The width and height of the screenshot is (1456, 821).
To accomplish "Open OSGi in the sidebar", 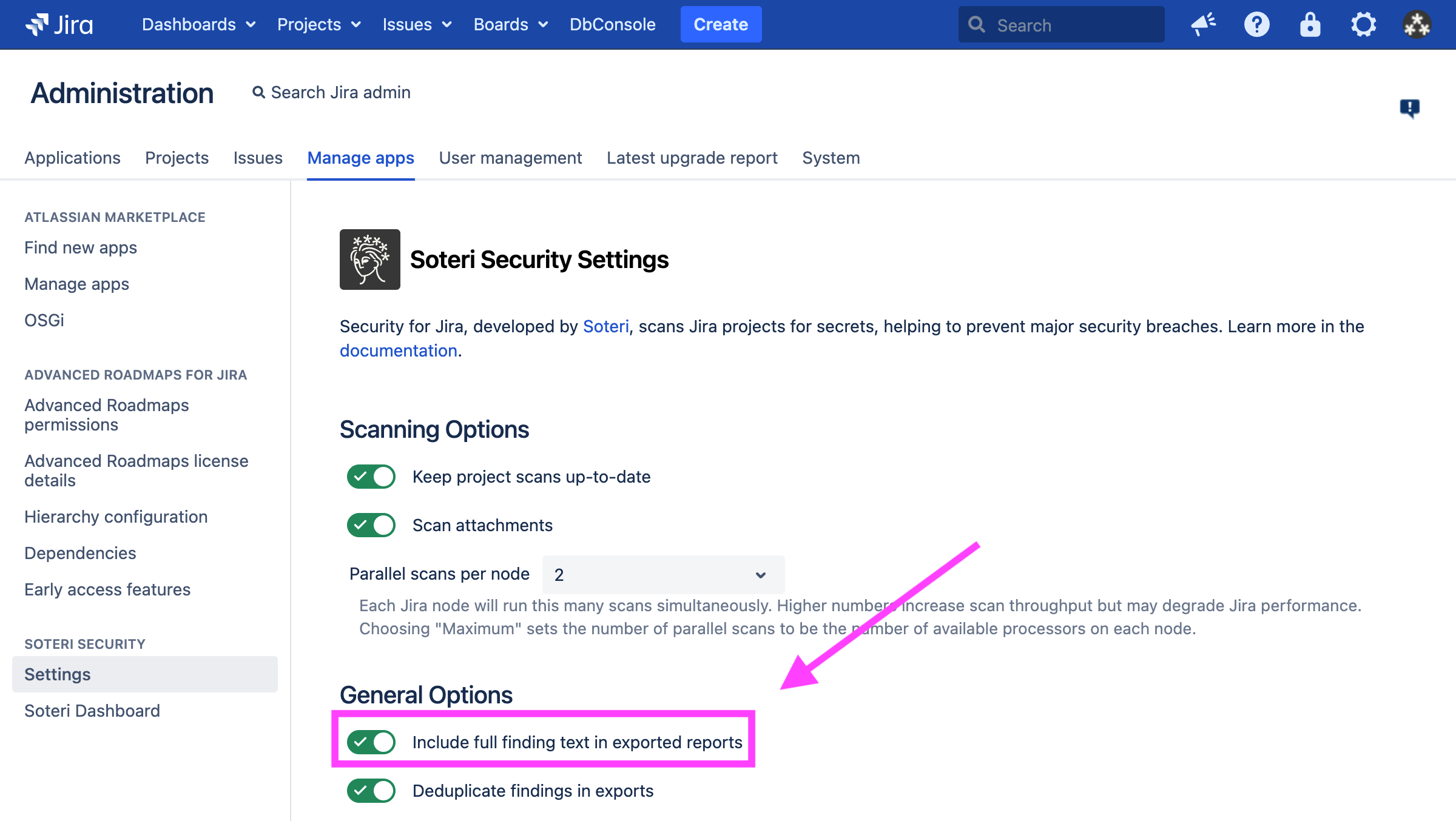I will click(44, 320).
